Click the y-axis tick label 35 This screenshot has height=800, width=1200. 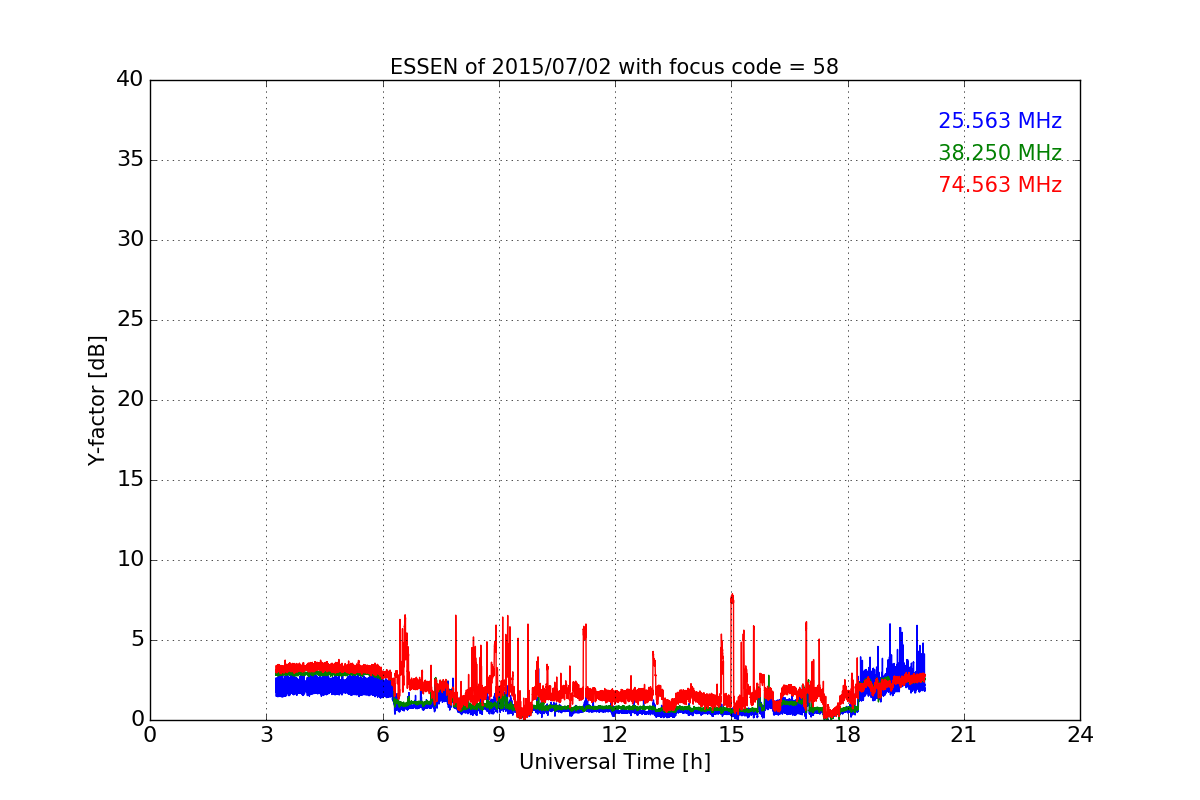tap(130, 160)
